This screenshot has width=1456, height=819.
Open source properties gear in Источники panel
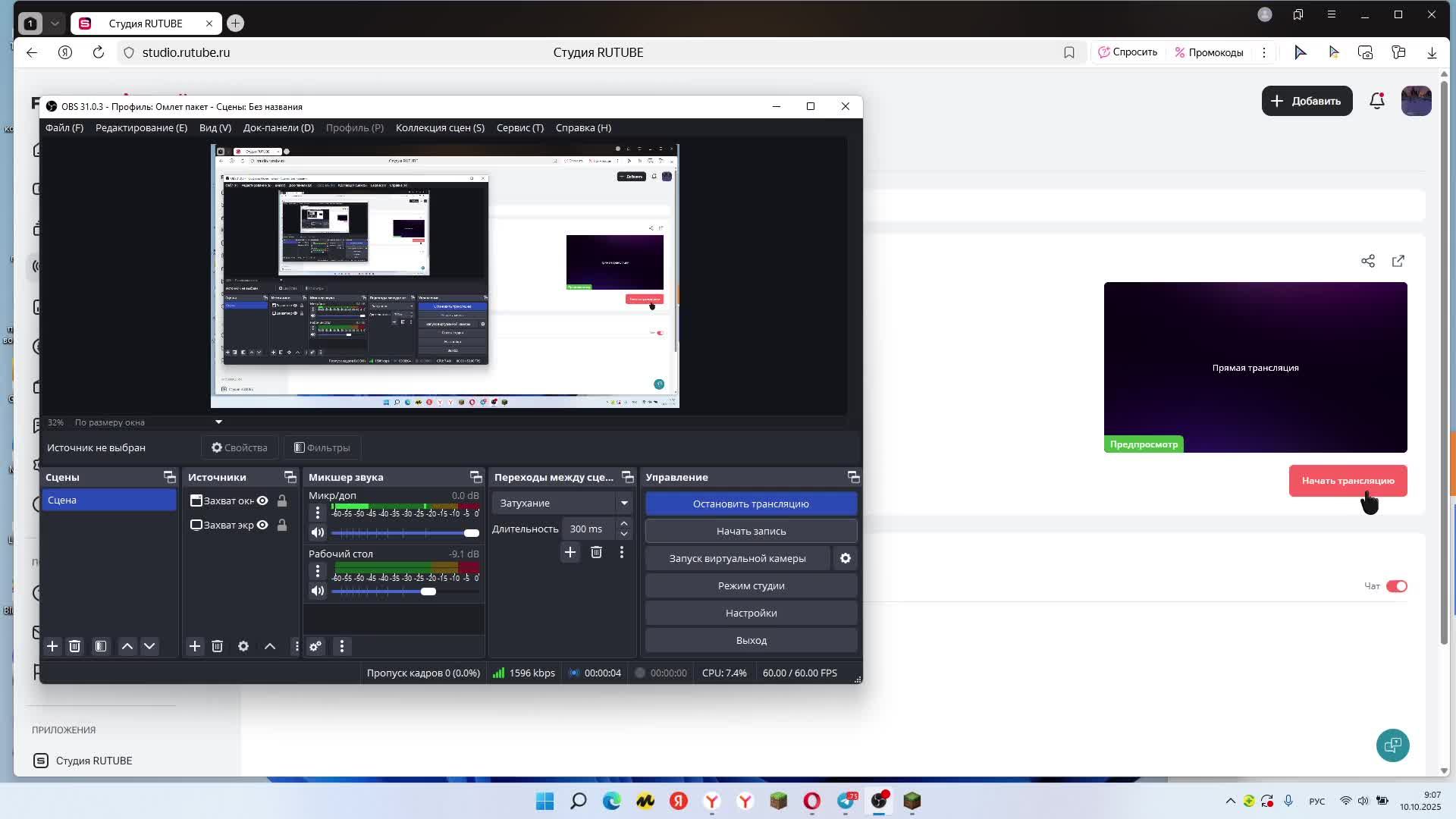[x=243, y=646]
